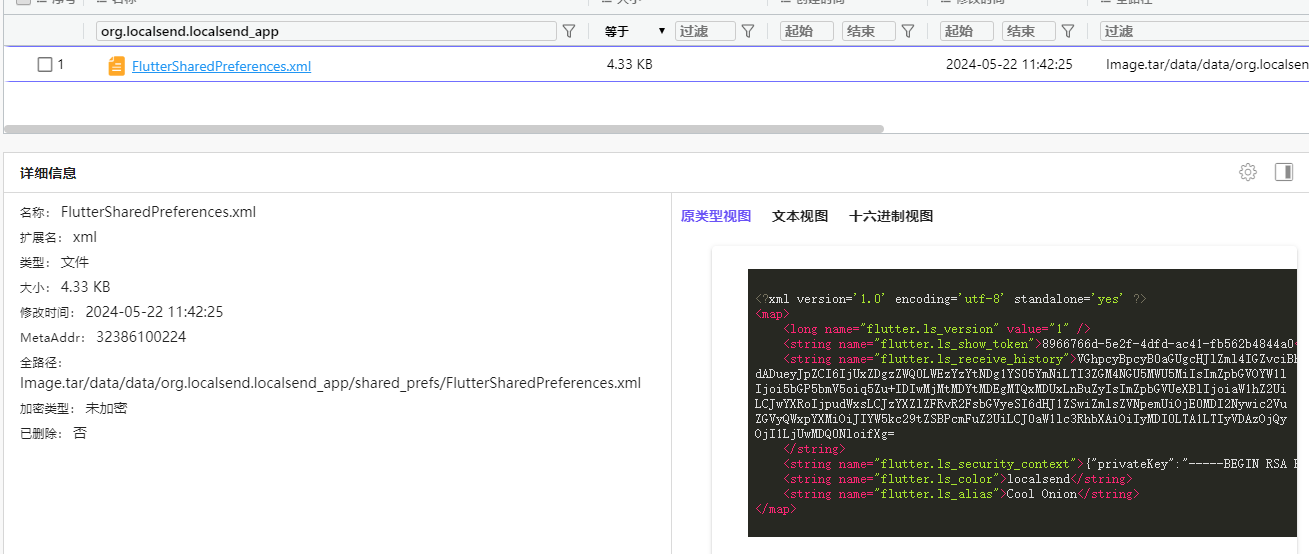1309x554 pixels.
Task: Click the xml version declaration line
Action: point(951,299)
